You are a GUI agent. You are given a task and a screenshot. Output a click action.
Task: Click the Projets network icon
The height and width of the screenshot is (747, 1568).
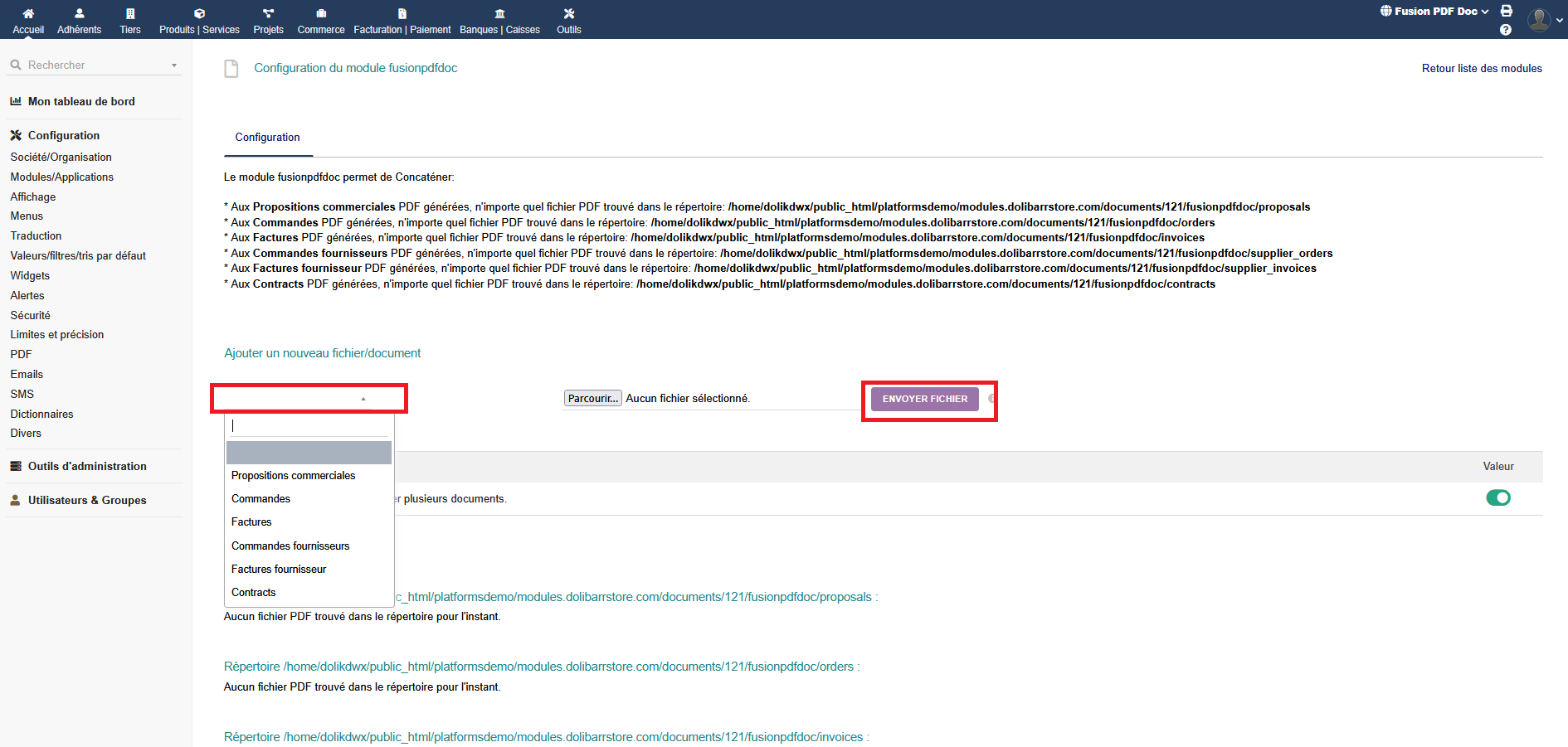click(x=268, y=13)
